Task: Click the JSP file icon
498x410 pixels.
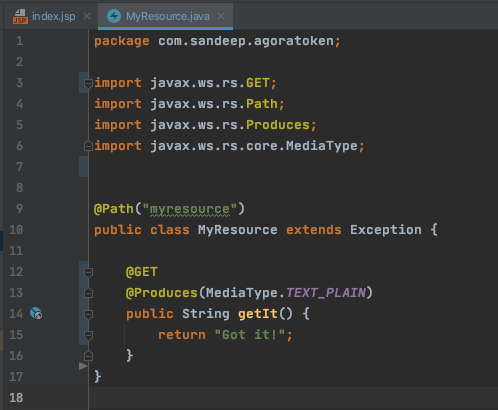Action: [x=20, y=16]
